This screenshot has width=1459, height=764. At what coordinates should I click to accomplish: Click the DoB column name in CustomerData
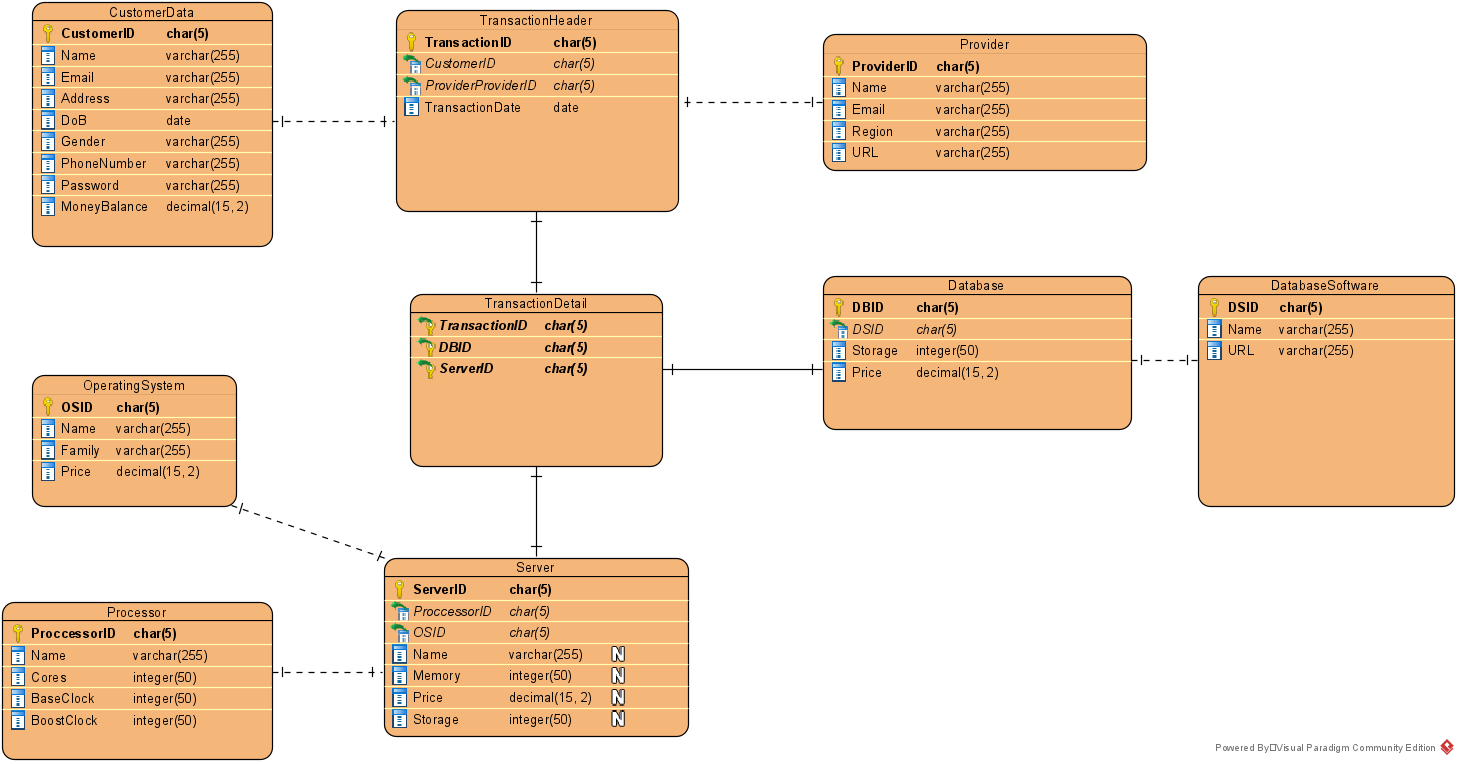[x=74, y=120]
